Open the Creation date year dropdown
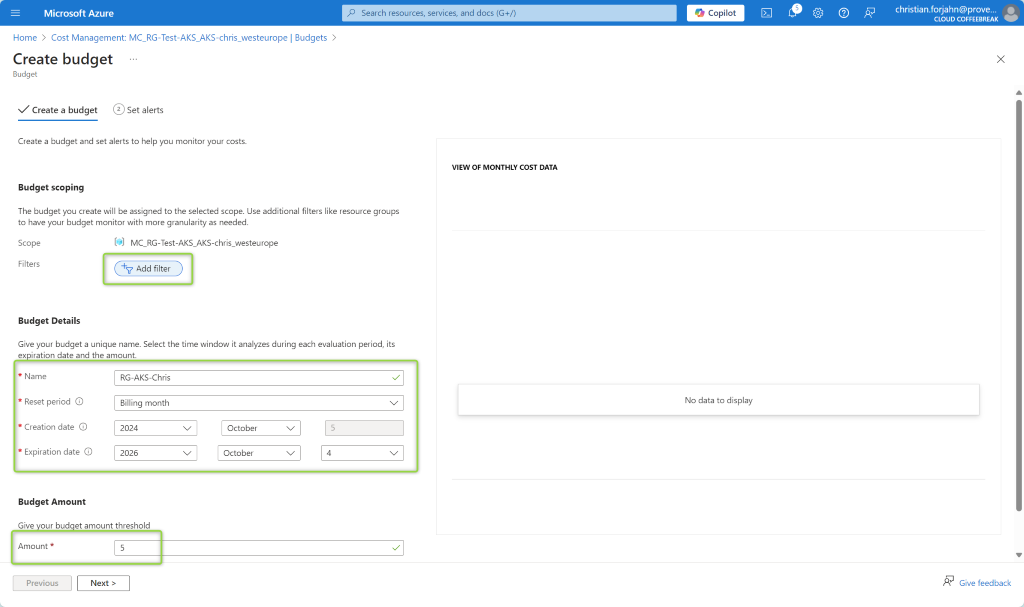The height and width of the screenshot is (607, 1024). [155, 428]
